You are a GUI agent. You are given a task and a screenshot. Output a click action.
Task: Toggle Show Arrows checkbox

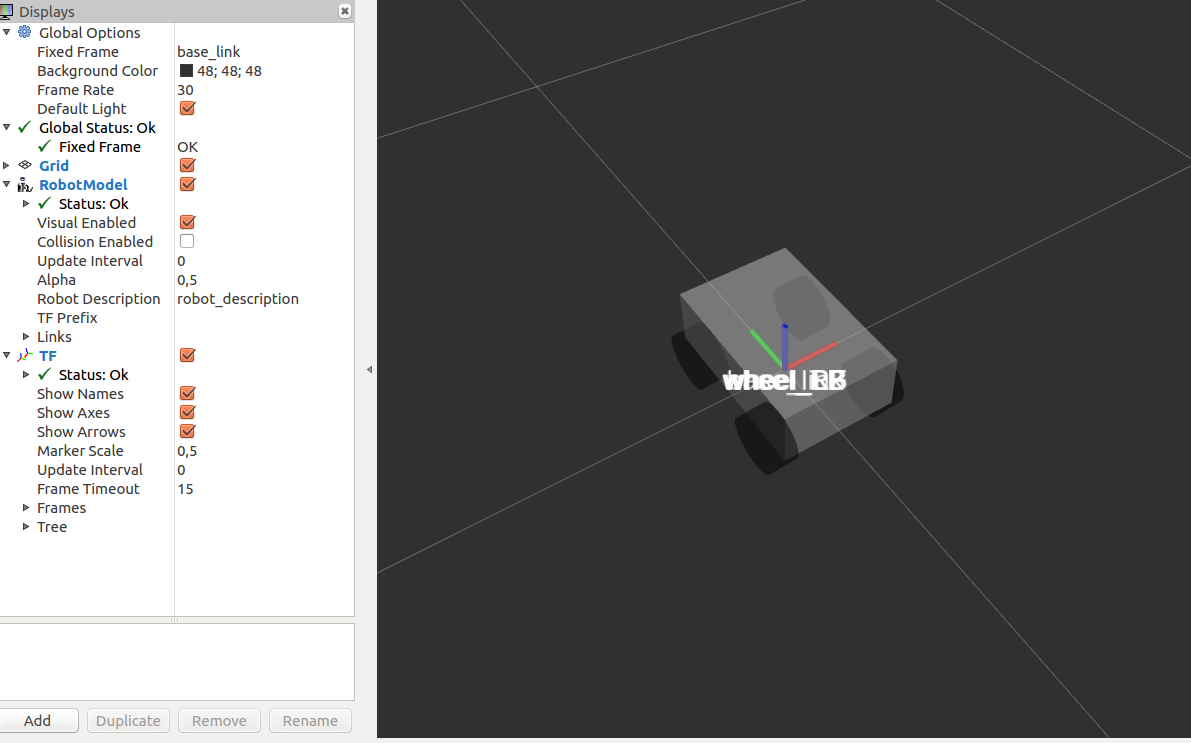pyautogui.click(x=187, y=431)
